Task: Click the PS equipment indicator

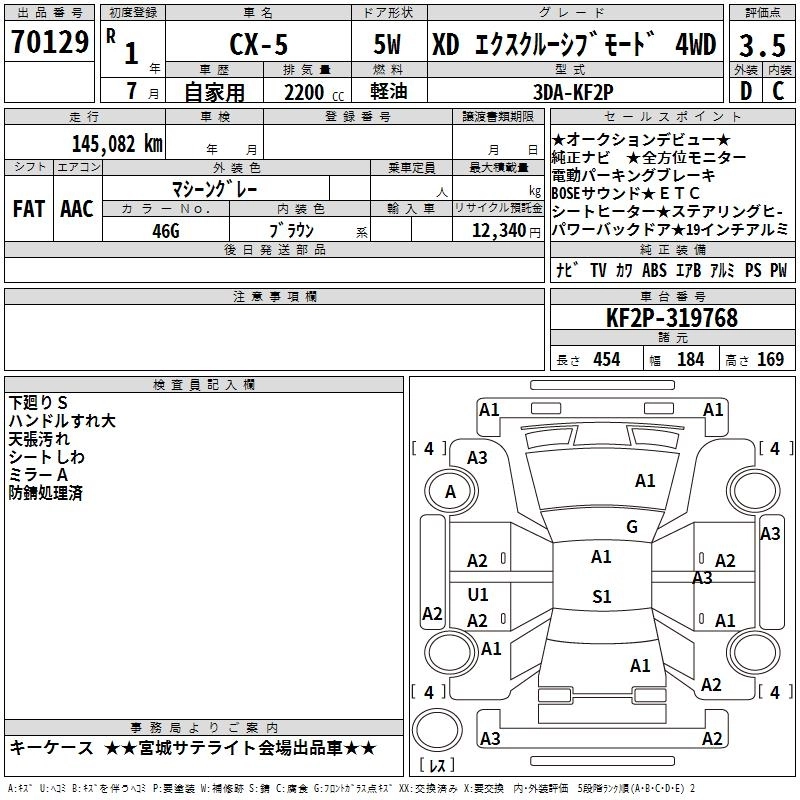Action: (x=751, y=271)
